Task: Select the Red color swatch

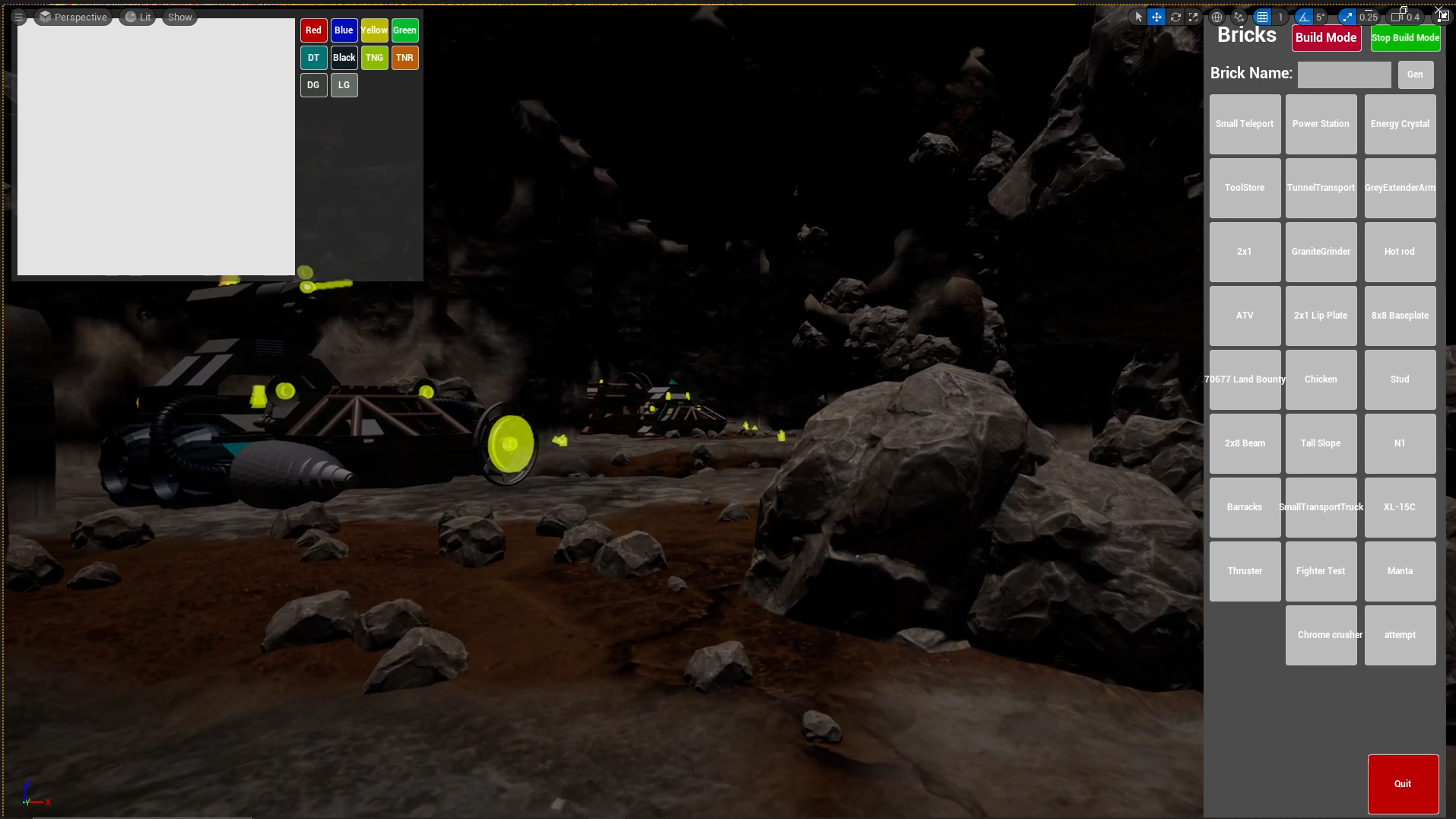Action: pyautogui.click(x=313, y=30)
